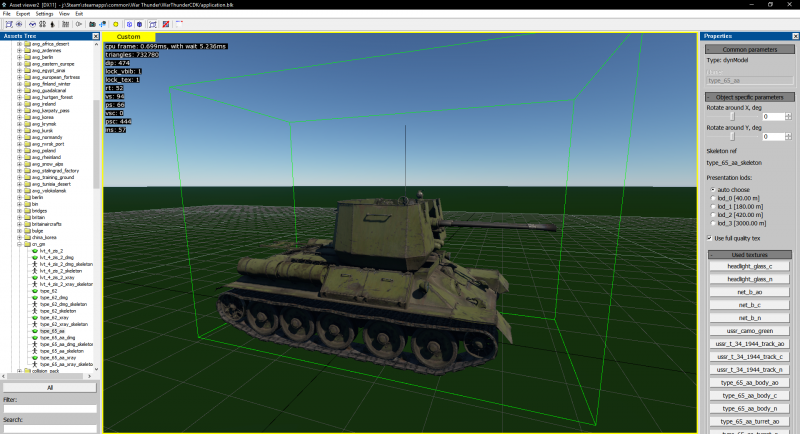The image size is (800, 434).
Task: Click the four-block layout toolbar icon
Action: [42, 24]
